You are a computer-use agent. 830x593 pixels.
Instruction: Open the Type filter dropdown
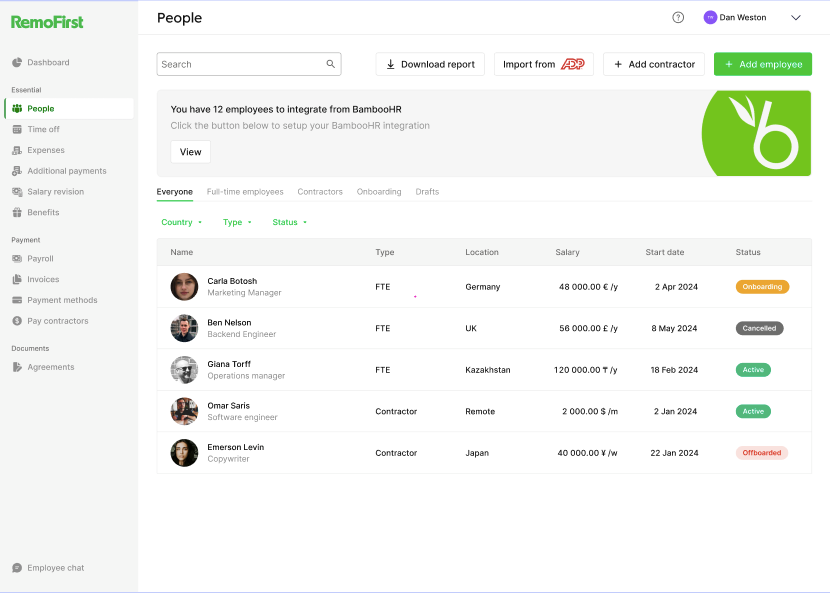(237, 222)
